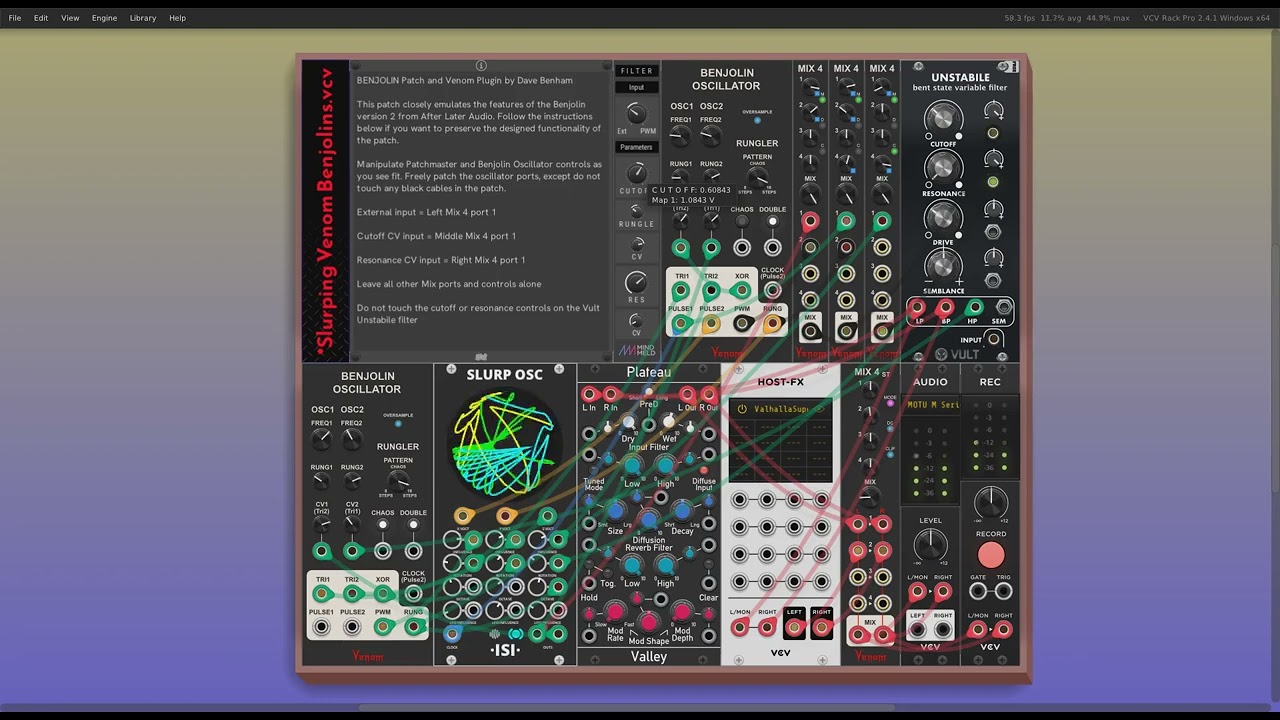
Task: Click PULSE2 port on bottom-left Benjolin Oscillator
Action: 352,628
